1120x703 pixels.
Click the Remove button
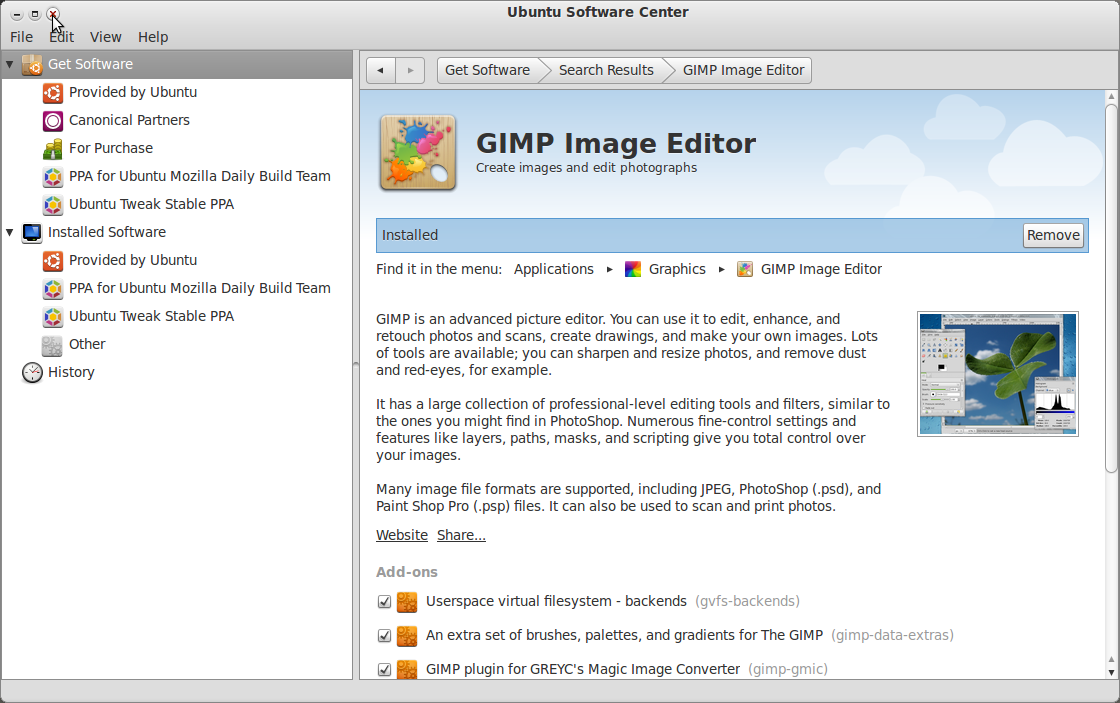click(x=1054, y=235)
